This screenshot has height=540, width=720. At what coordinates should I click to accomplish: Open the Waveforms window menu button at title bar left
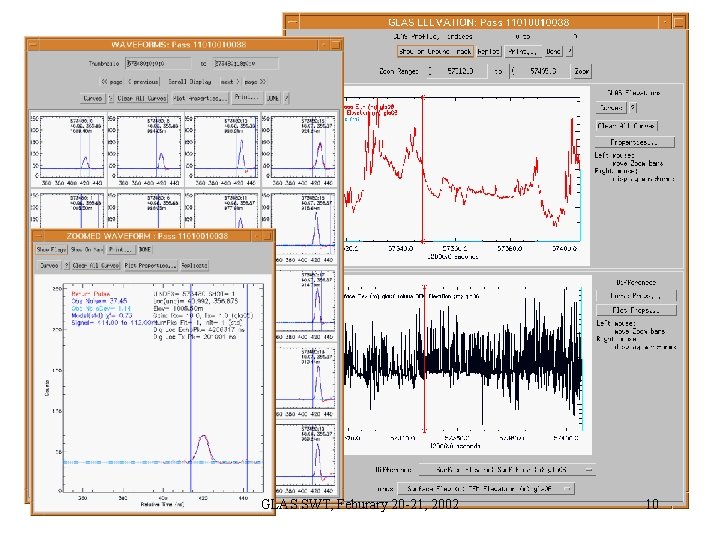[33, 45]
